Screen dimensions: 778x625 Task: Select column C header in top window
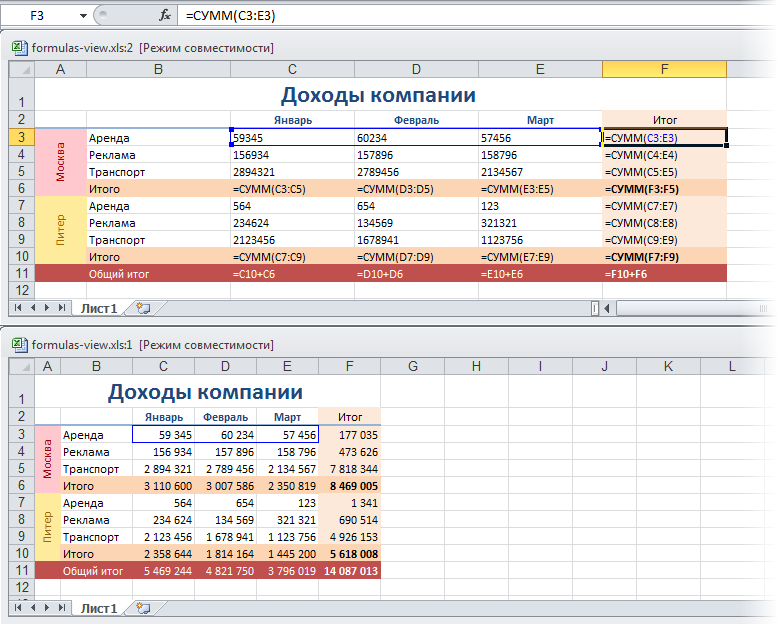click(292, 69)
